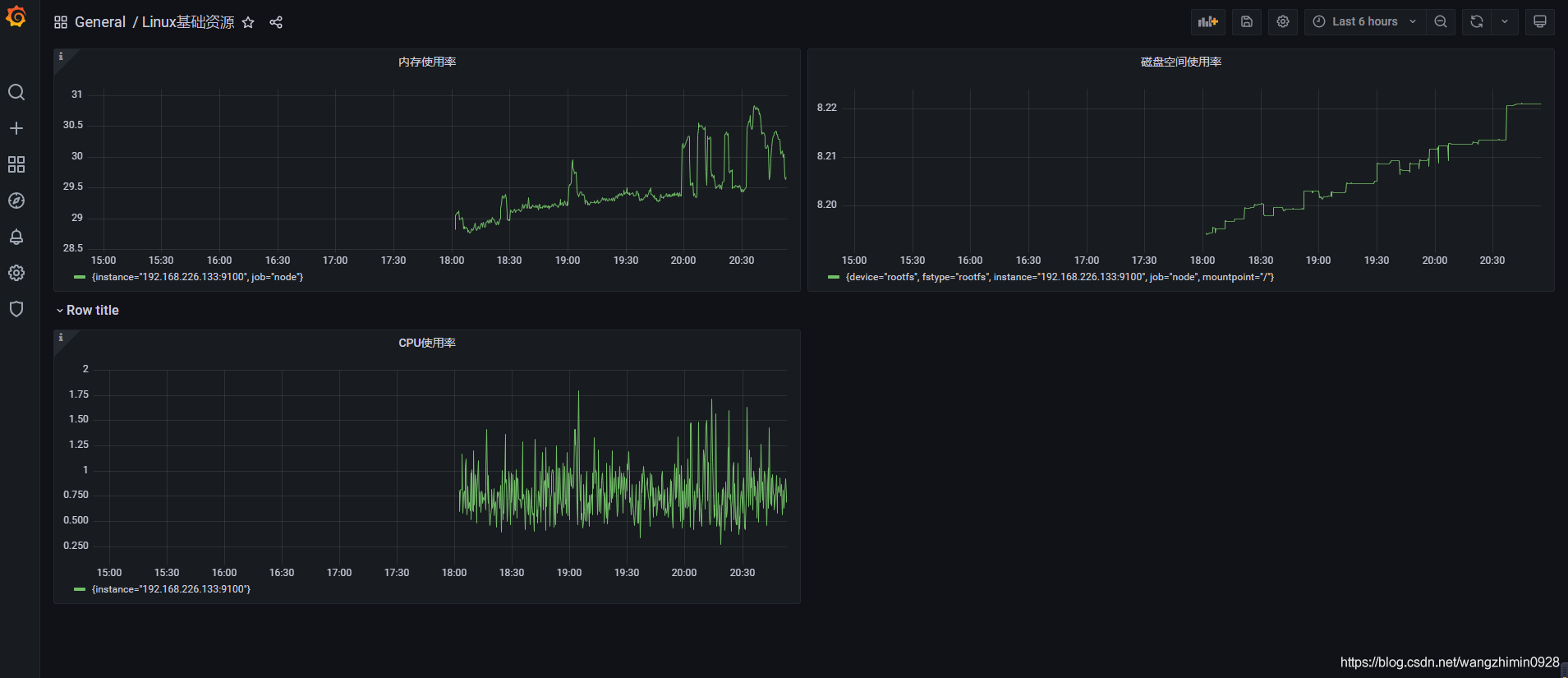
Task: Share the dashboard via share icon
Action: 276,22
